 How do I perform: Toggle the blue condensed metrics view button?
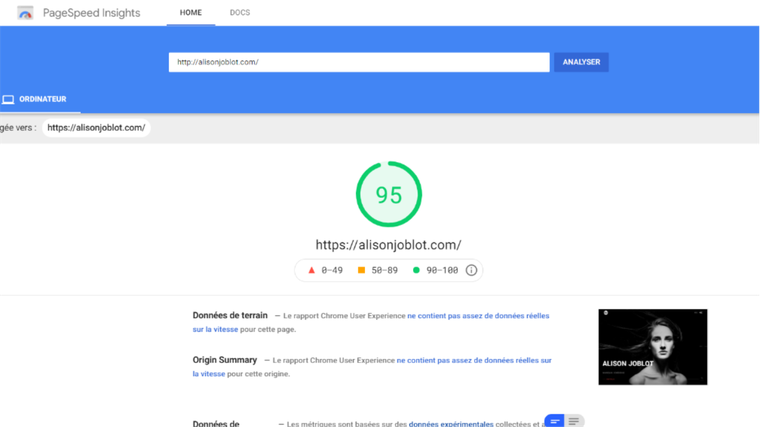tap(554, 421)
